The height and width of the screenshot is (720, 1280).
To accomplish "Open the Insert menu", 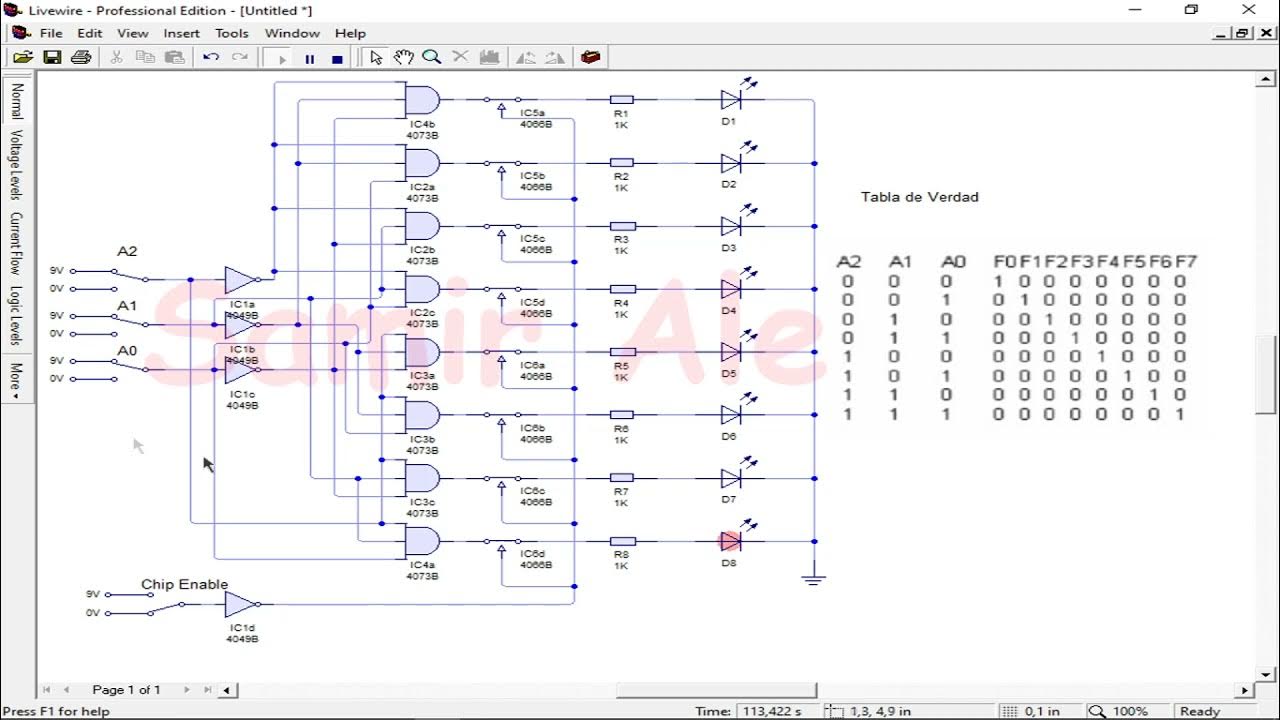I will coord(182,33).
